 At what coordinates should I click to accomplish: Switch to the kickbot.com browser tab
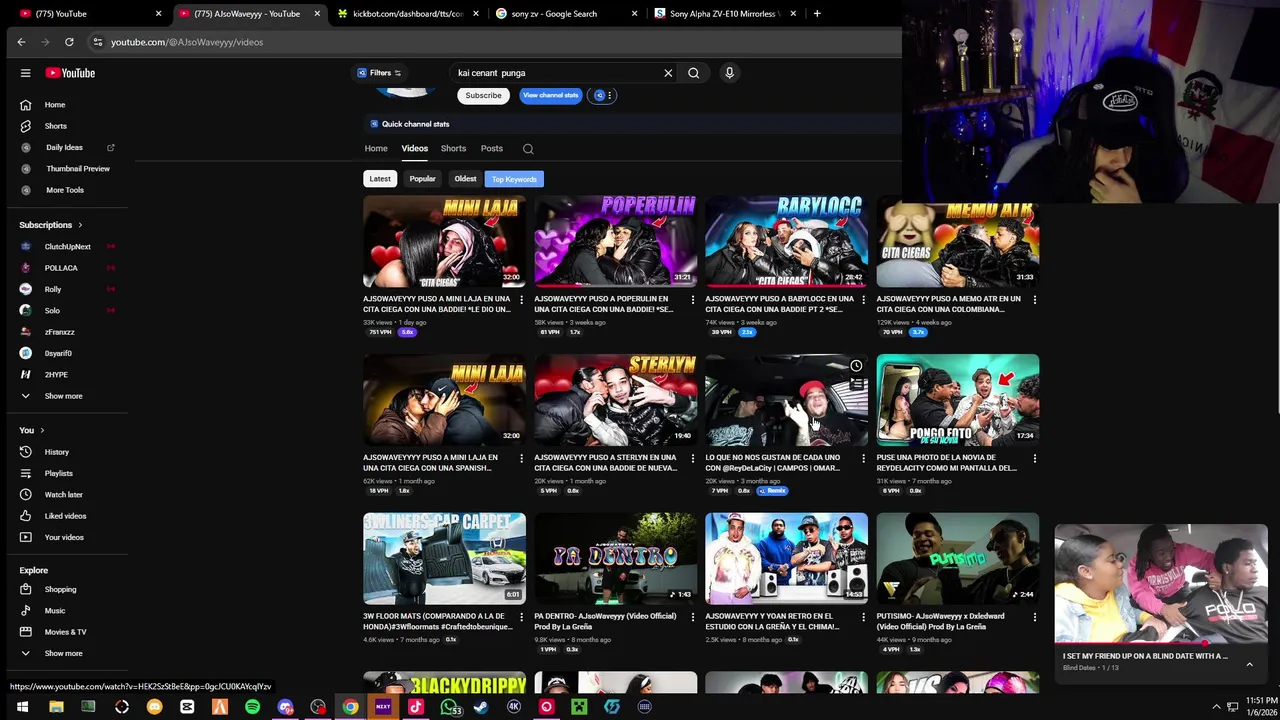coord(408,14)
